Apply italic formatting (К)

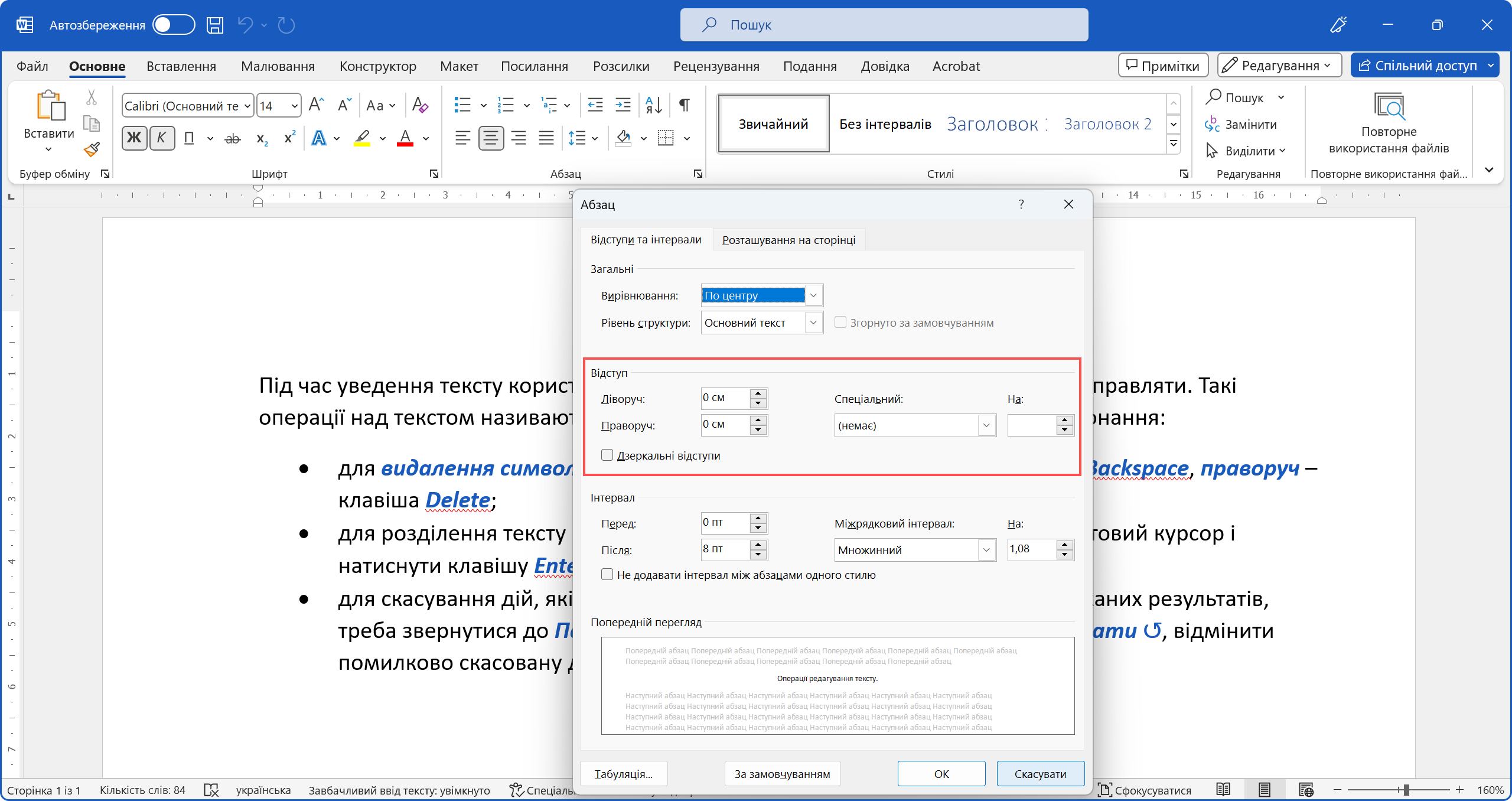pos(162,138)
